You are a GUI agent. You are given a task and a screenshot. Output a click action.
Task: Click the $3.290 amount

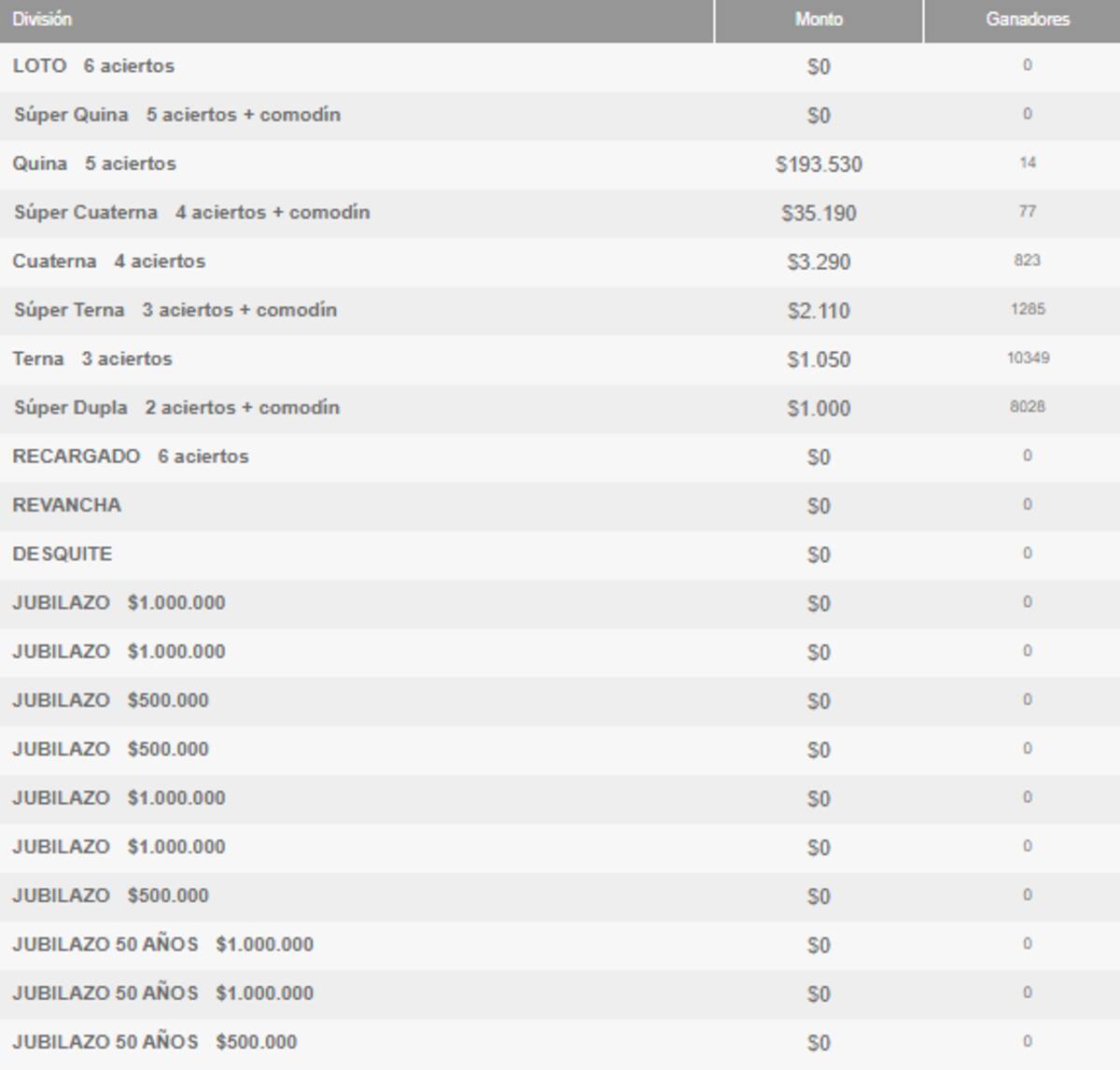[819, 262]
